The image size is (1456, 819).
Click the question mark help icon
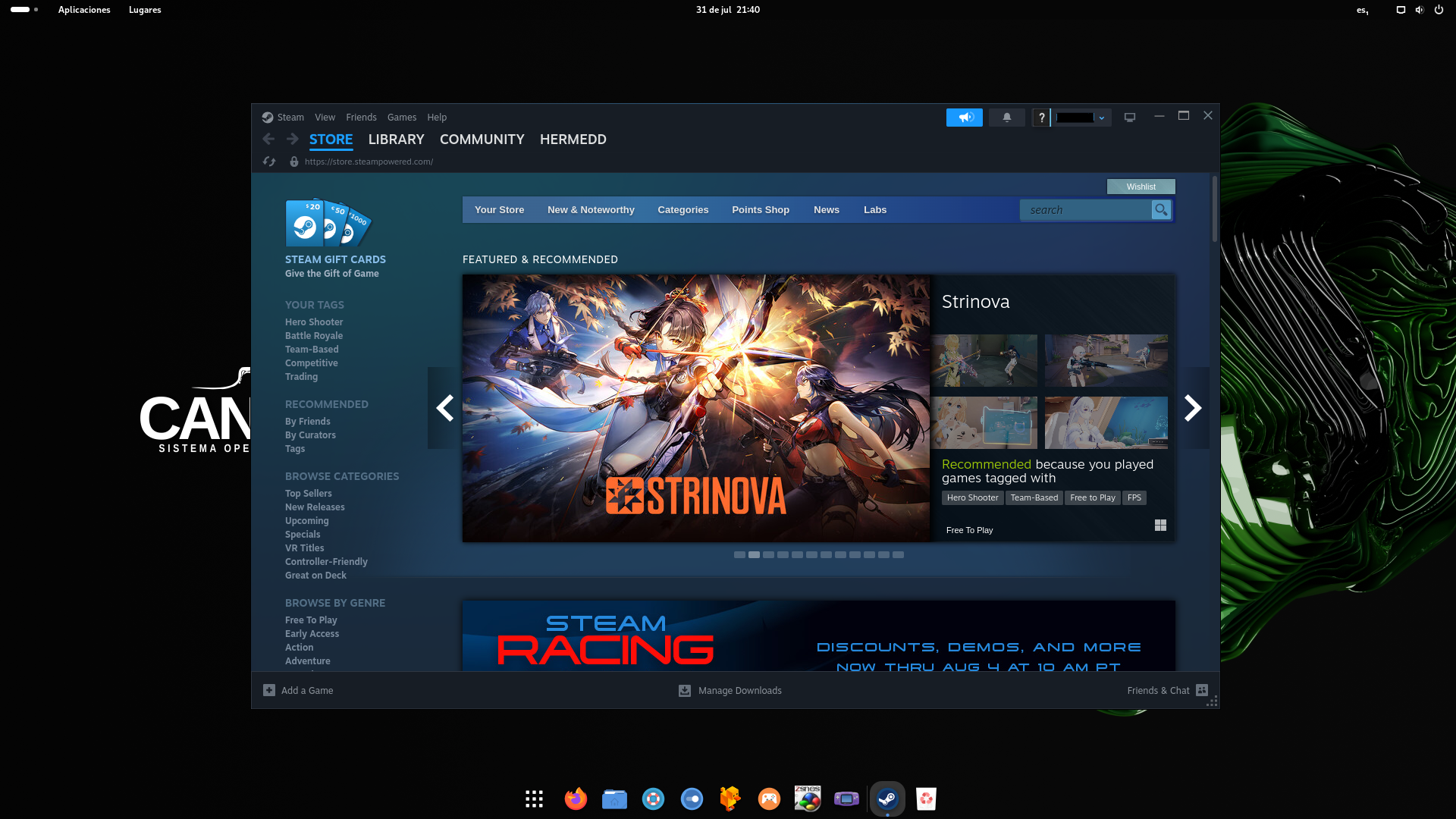coord(1041,118)
